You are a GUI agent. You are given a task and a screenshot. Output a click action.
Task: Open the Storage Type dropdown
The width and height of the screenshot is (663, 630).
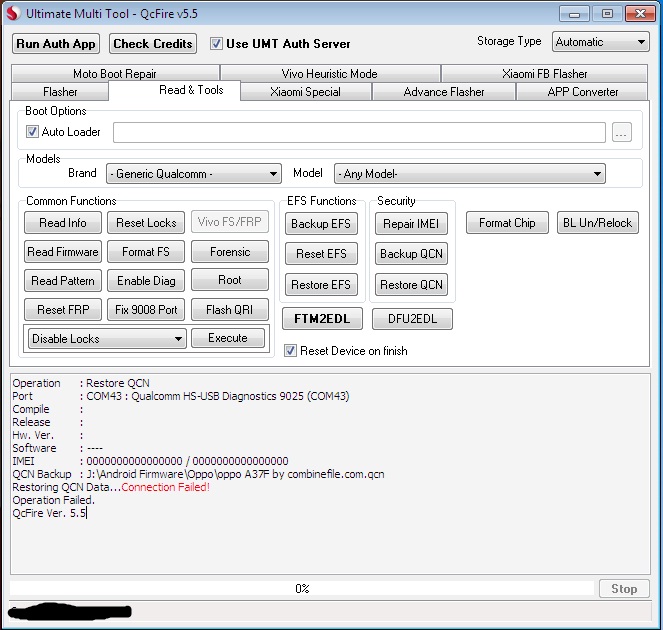(x=600, y=42)
